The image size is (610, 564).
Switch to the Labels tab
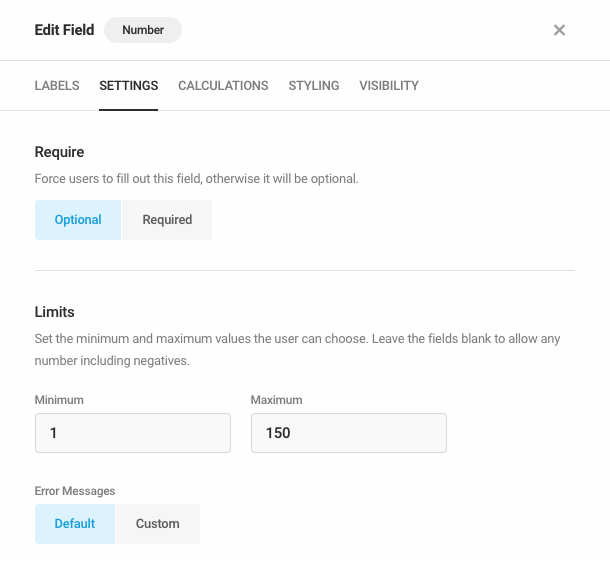(x=57, y=86)
